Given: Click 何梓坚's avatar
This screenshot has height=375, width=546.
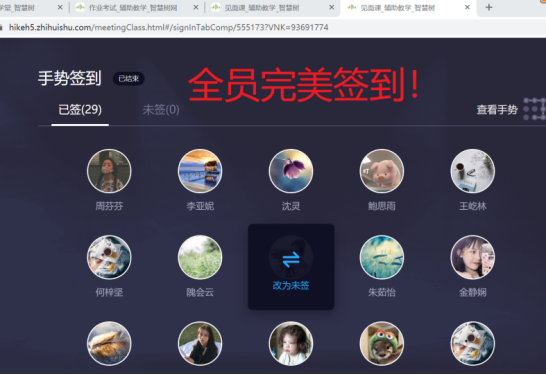Looking at the screenshot, I should [109, 257].
